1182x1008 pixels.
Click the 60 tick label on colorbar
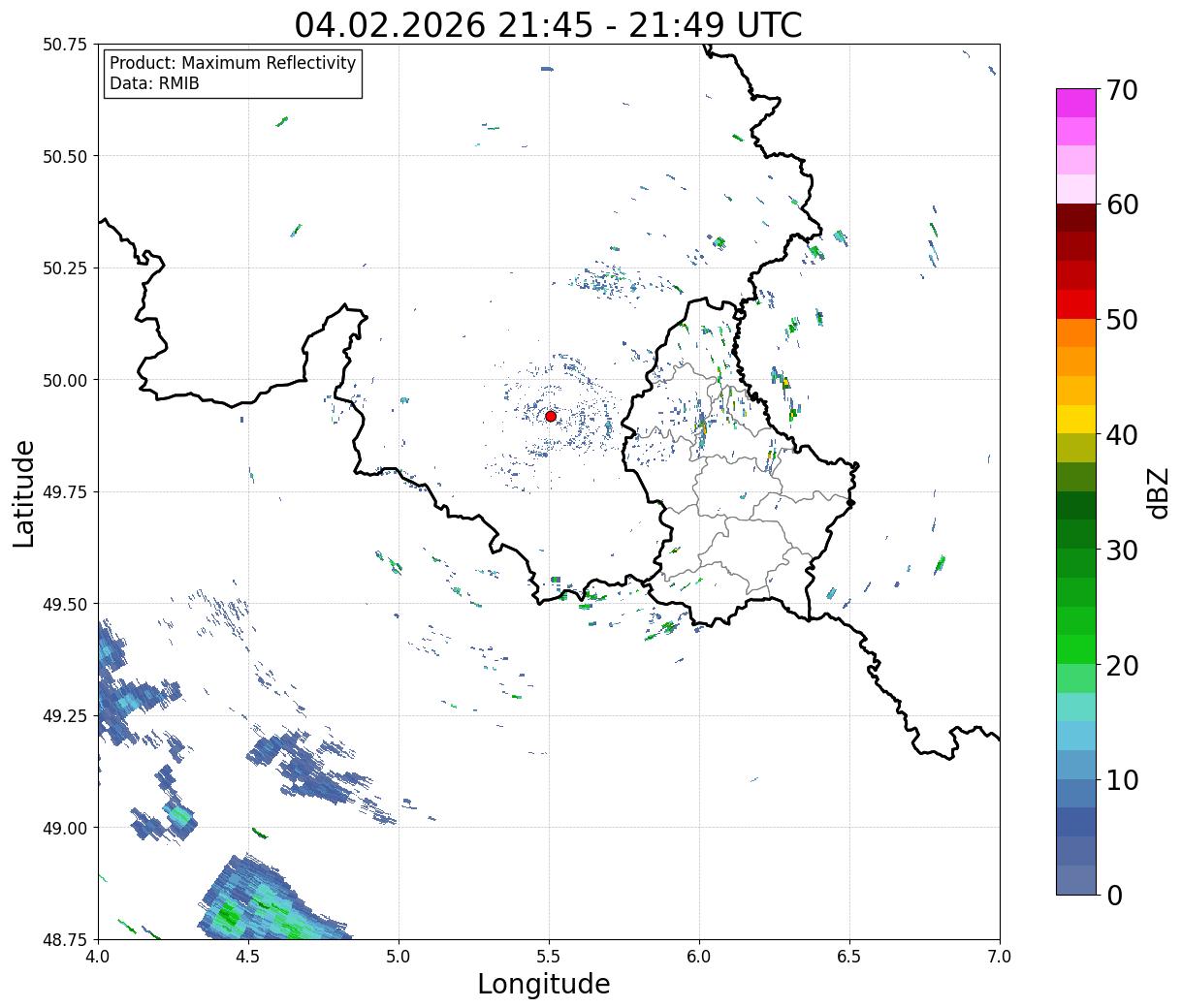tap(1121, 205)
